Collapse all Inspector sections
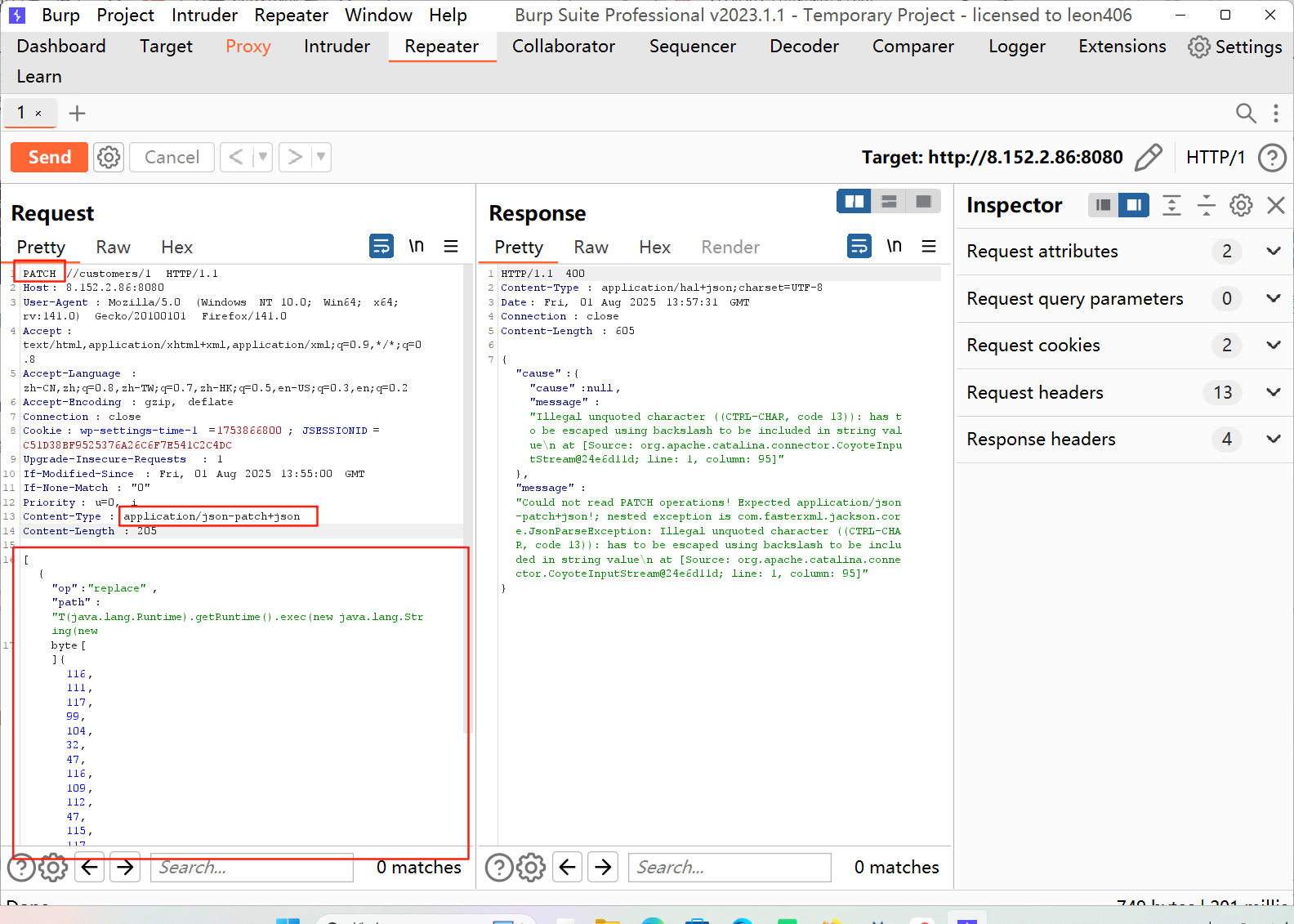Image resolution: width=1294 pixels, height=924 pixels. pos(1206,205)
